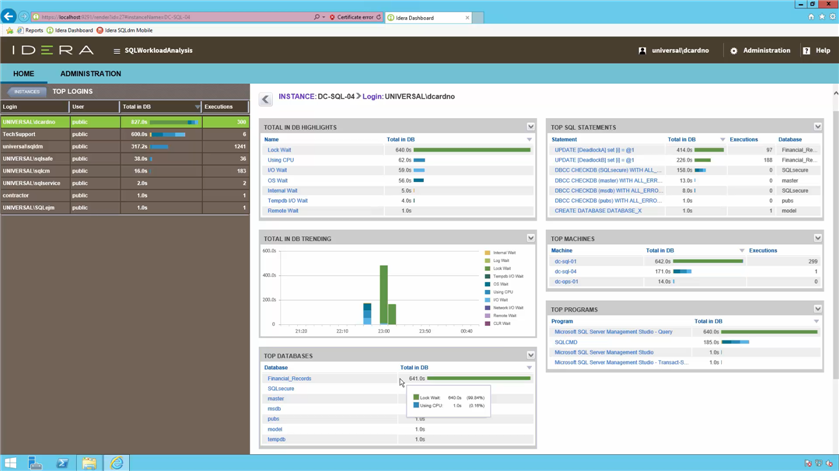The width and height of the screenshot is (839, 471).
Task: Open the SQLCMD program link
Action: click(566, 342)
